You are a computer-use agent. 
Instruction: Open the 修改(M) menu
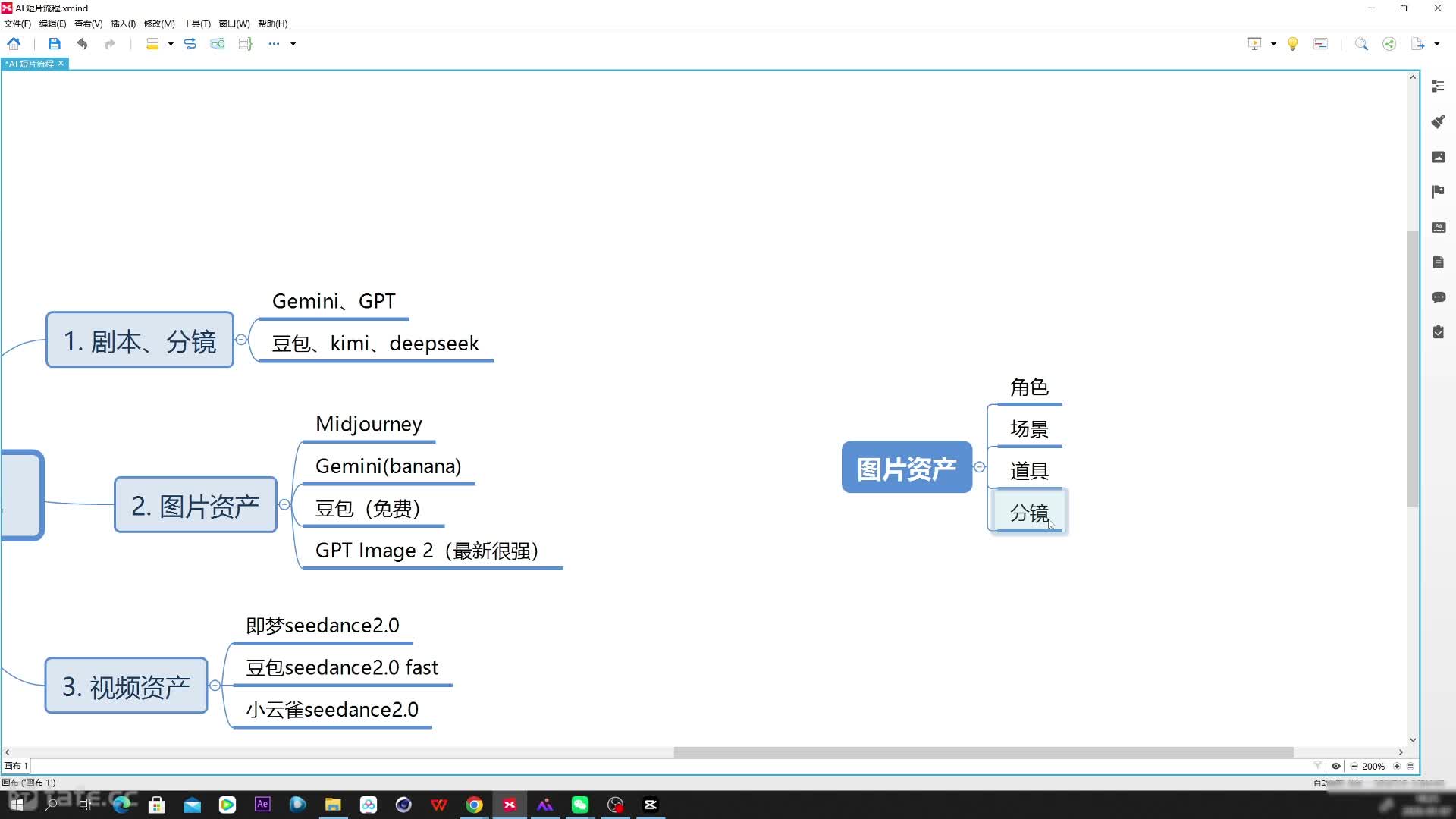159,24
